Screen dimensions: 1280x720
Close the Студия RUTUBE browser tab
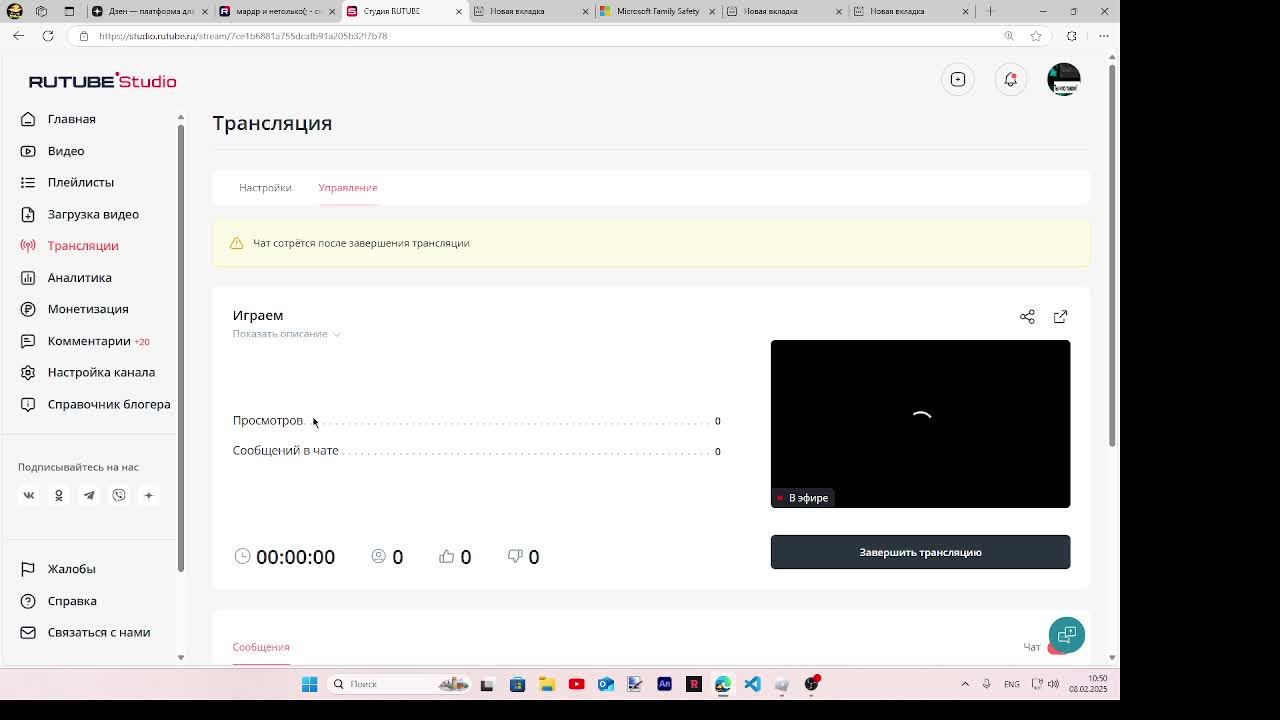coord(459,11)
